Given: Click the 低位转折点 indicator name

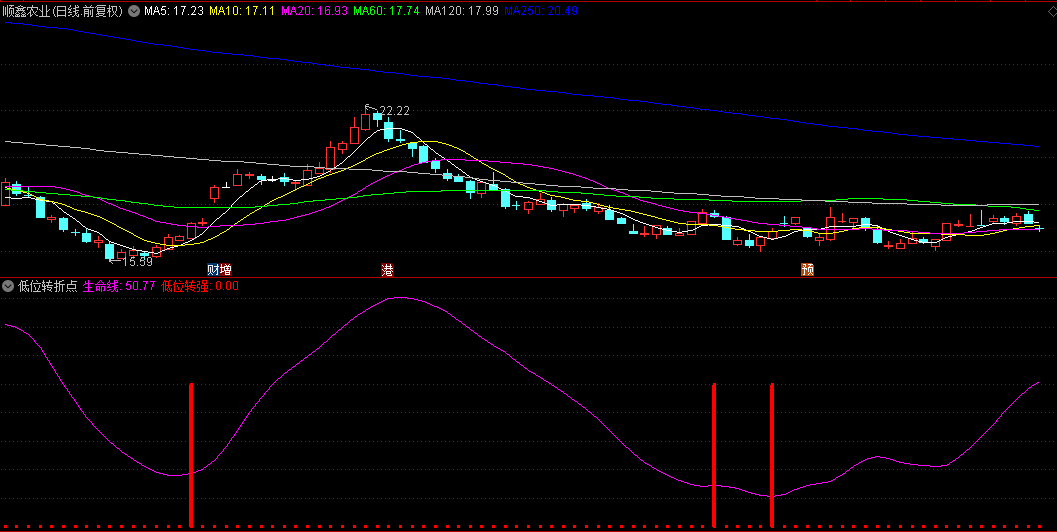Looking at the screenshot, I should [x=48, y=286].
